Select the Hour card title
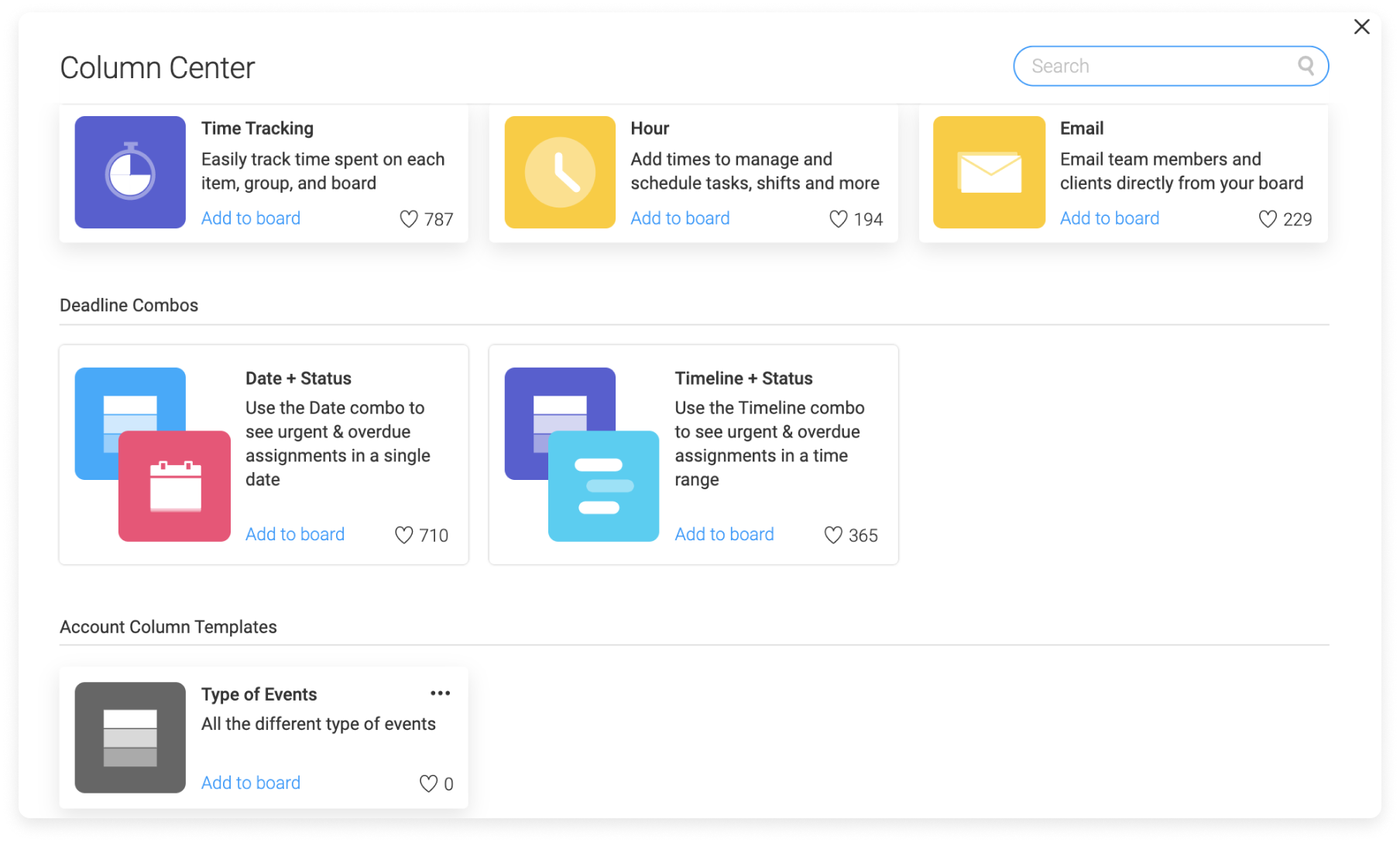This screenshot has height=843, width=1400. [650, 129]
